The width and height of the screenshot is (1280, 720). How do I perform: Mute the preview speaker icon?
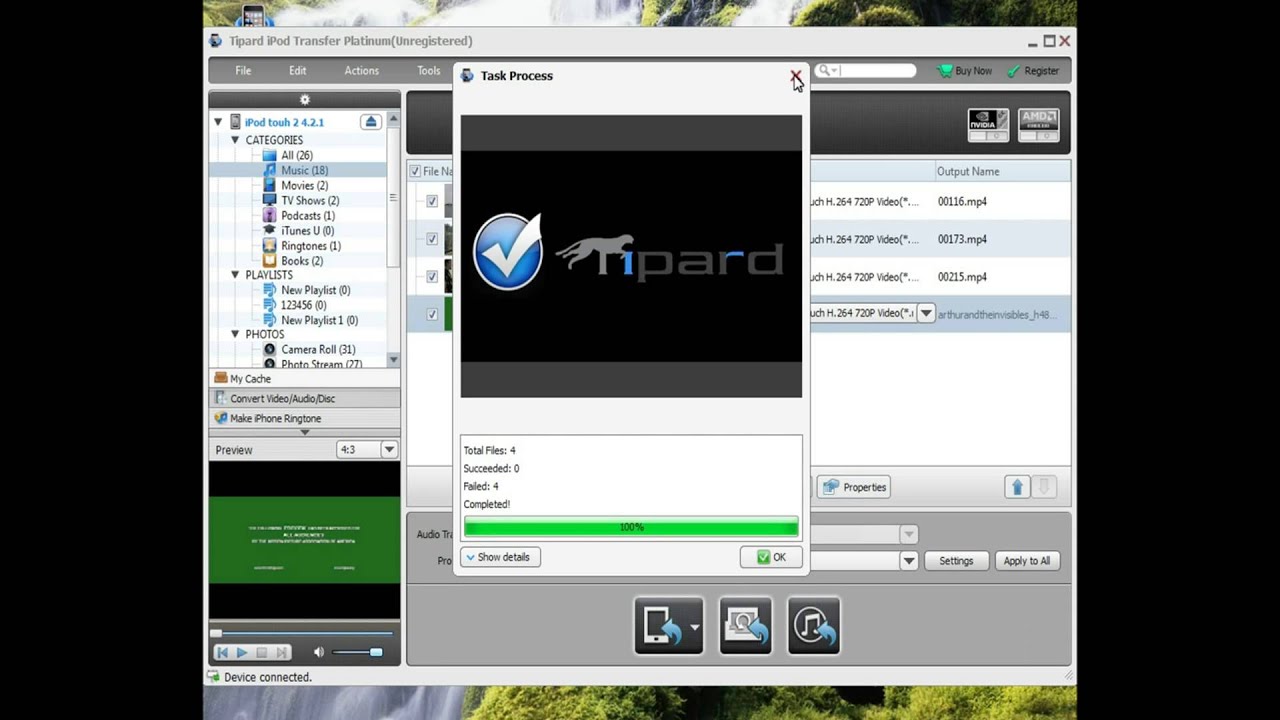[319, 652]
